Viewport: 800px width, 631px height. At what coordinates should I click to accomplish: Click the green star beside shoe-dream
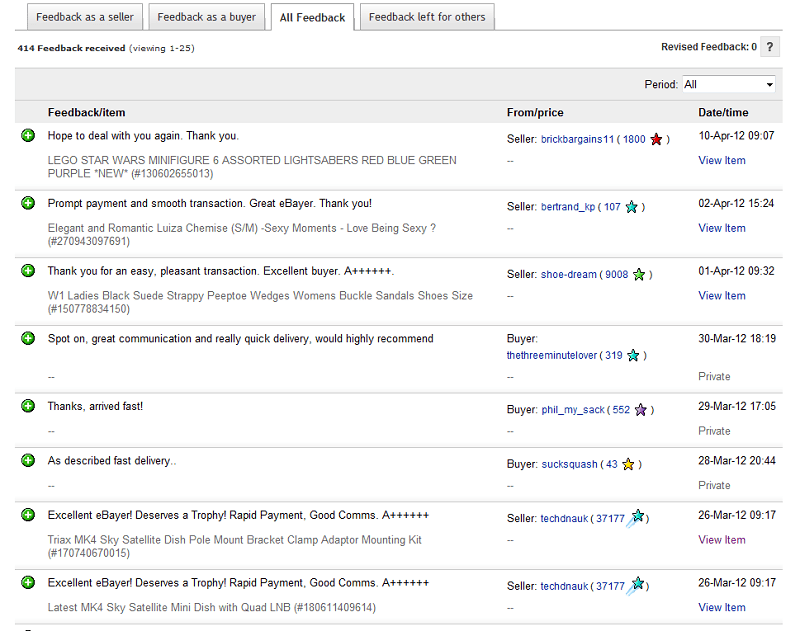tap(639, 274)
